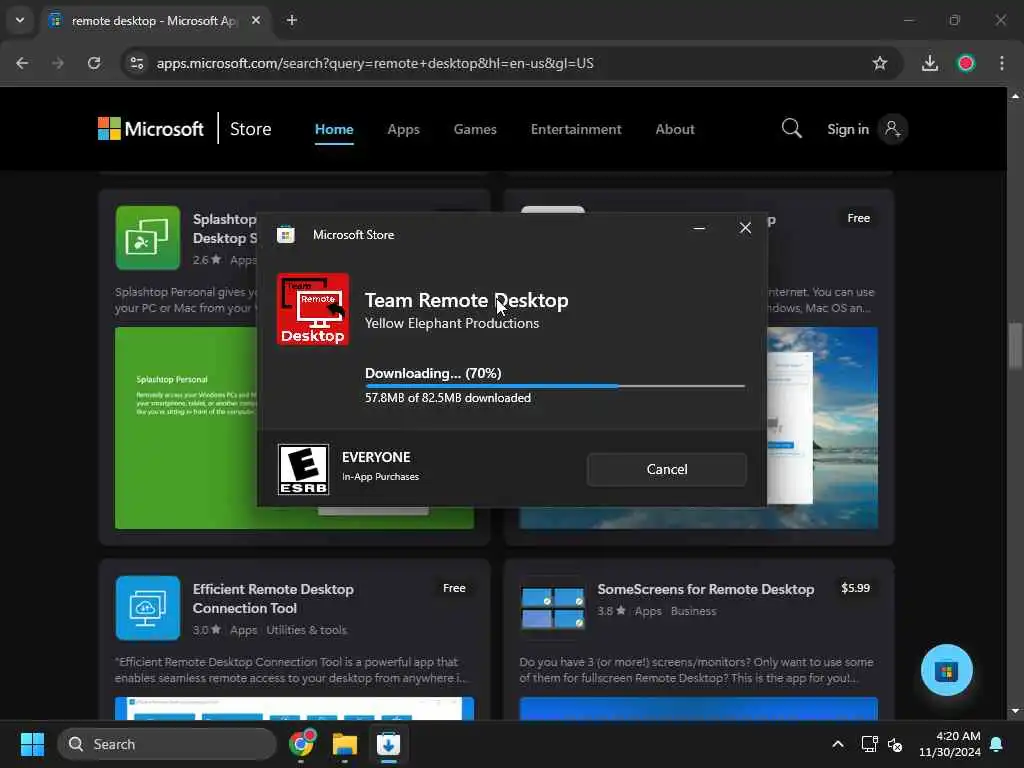Close the Microsoft Store download dialog

(x=745, y=228)
